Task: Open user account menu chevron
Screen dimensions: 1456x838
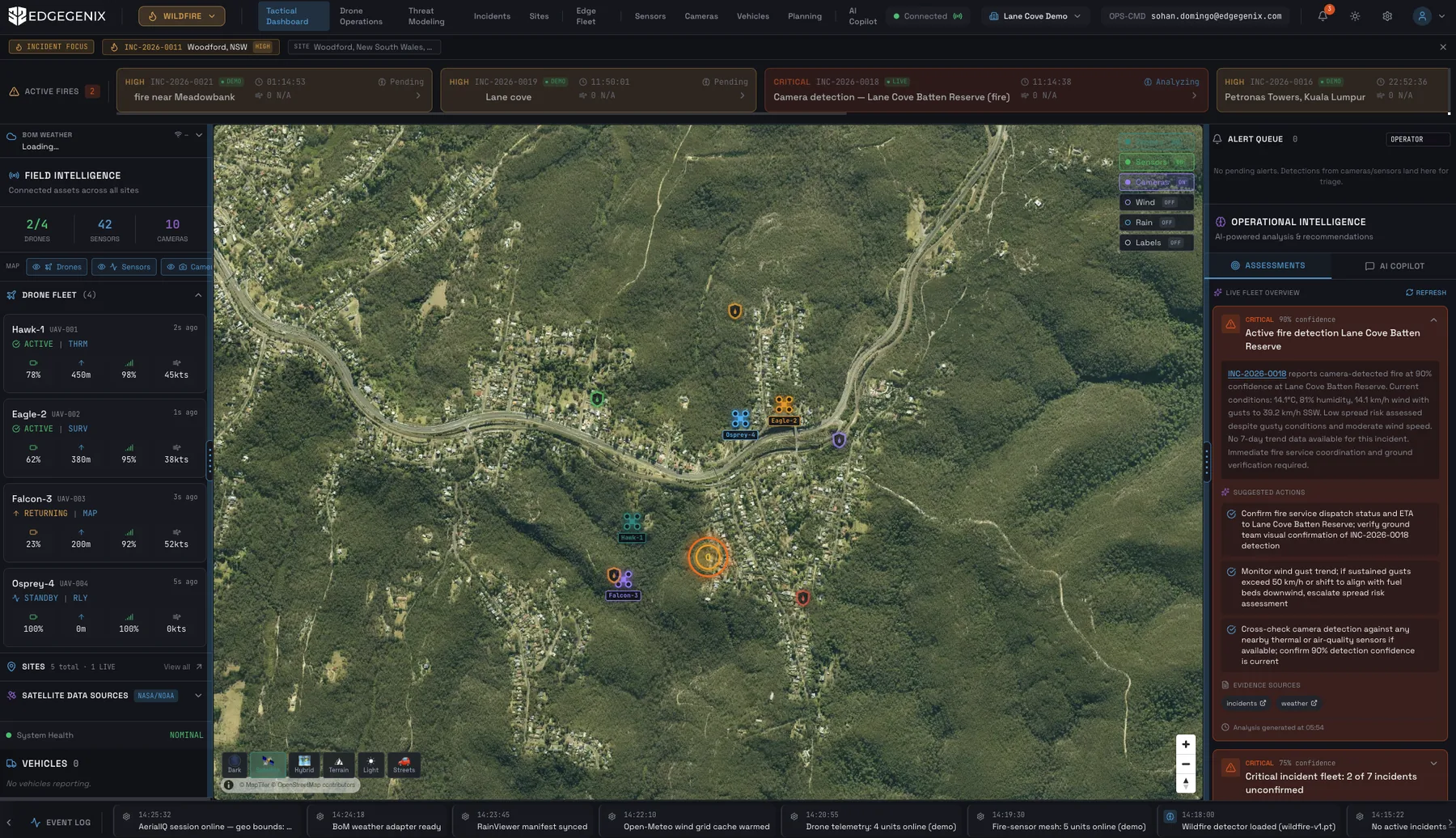Action: click(x=1441, y=16)
